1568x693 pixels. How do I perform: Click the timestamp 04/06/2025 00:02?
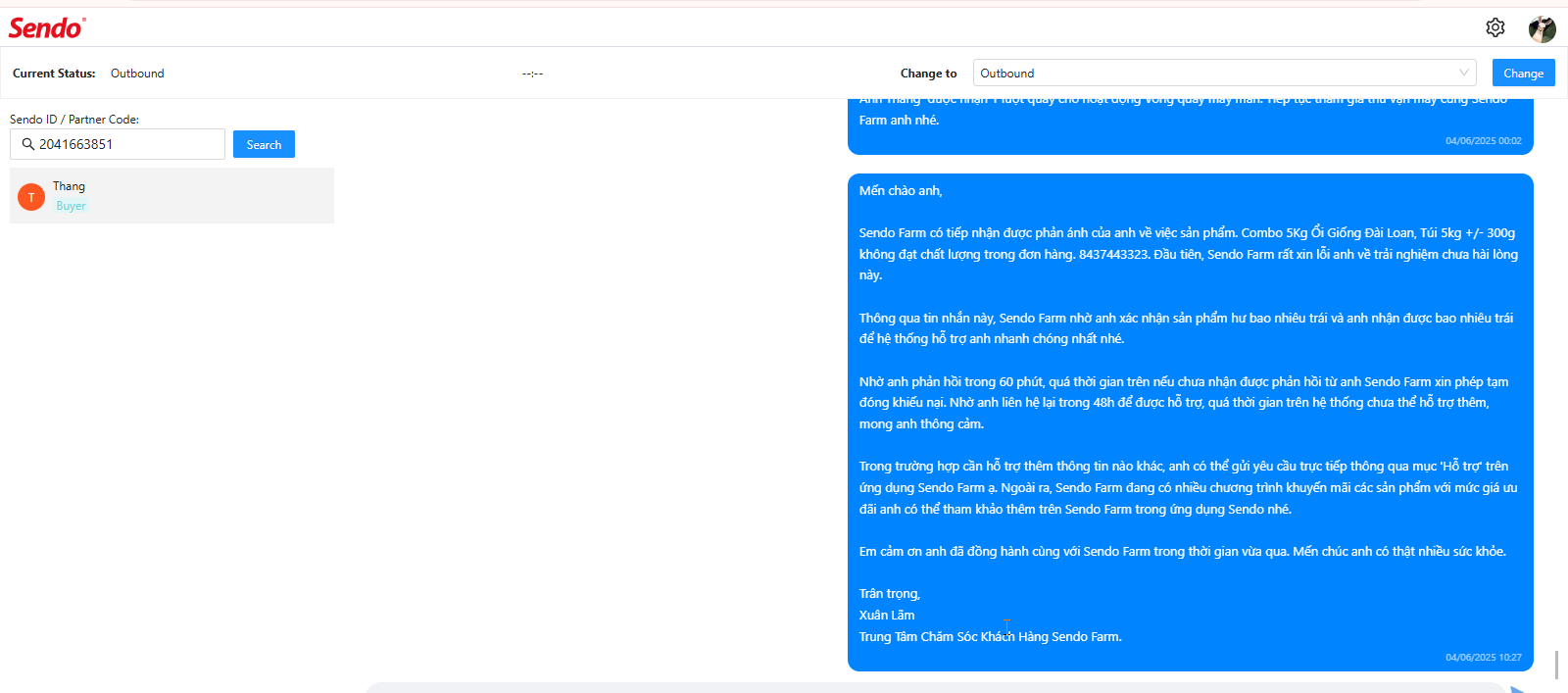point(1483,141)
